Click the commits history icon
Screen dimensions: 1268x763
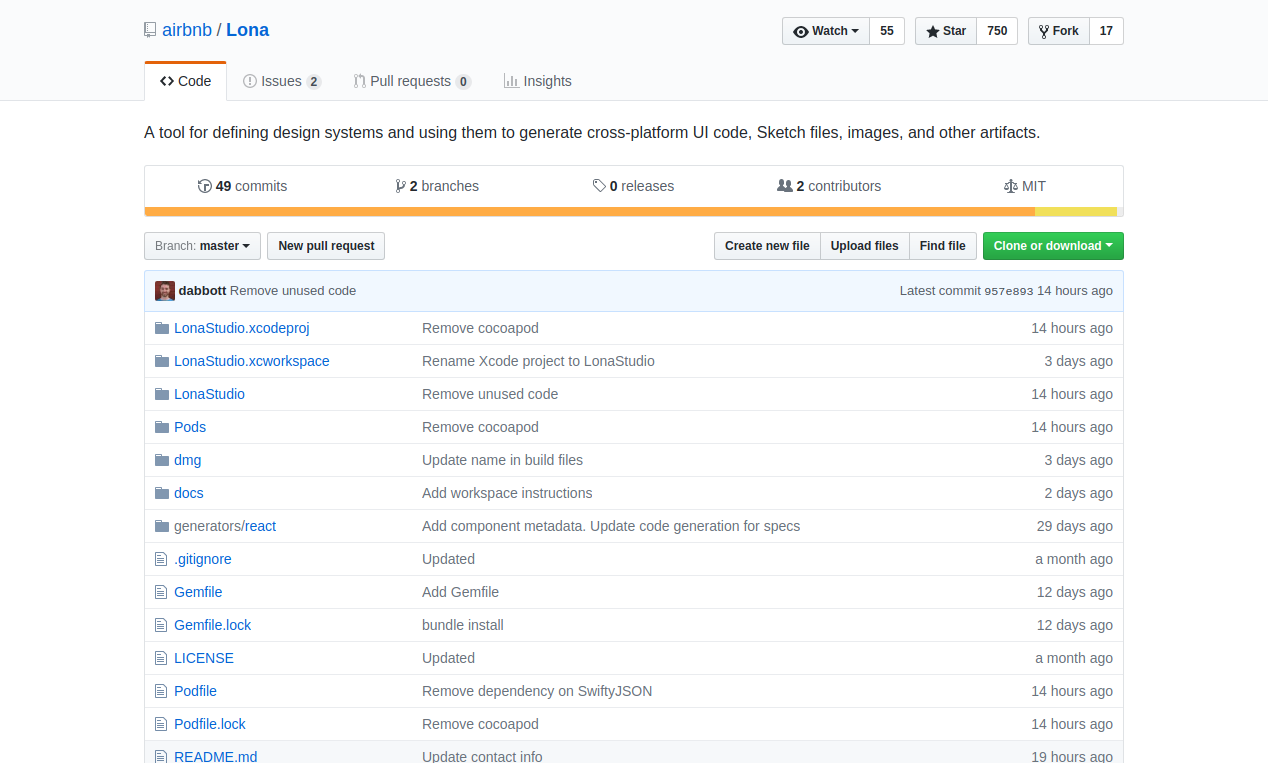(x=205, y=186)
